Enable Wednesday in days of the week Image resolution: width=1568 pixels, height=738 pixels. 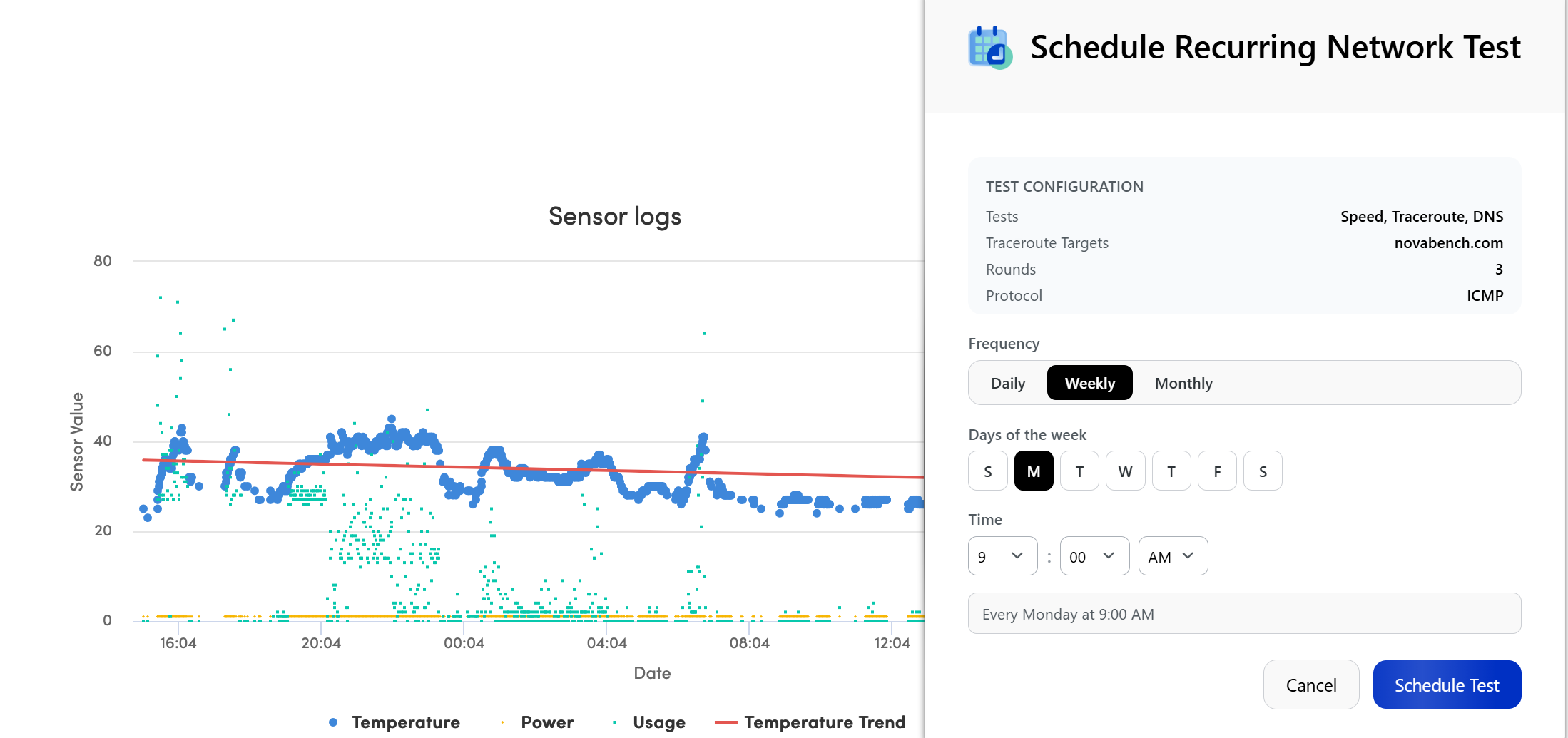pos(1125,471)
